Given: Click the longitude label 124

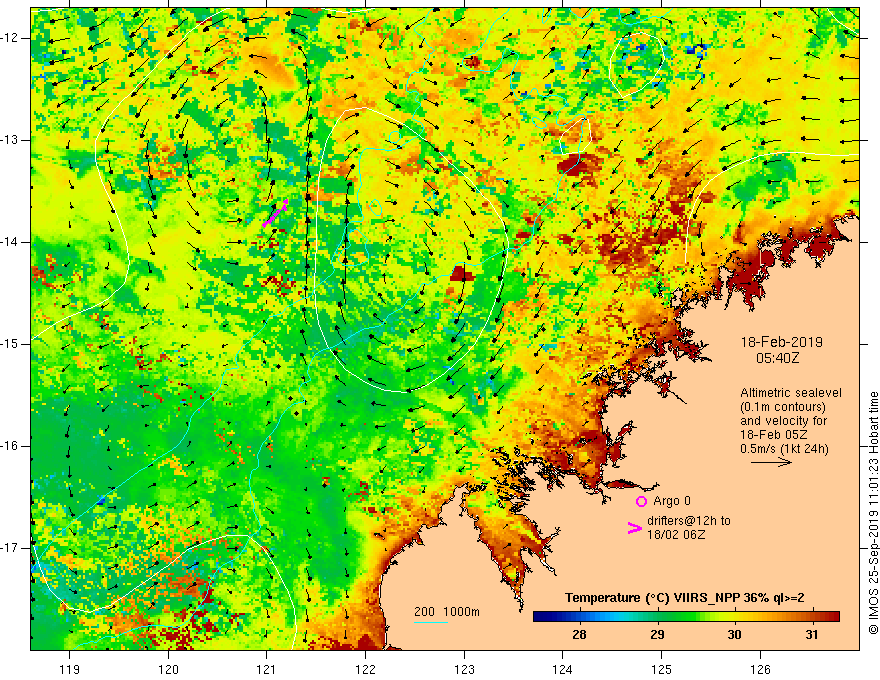Looking at the screenshot, I should coord(563,669).
